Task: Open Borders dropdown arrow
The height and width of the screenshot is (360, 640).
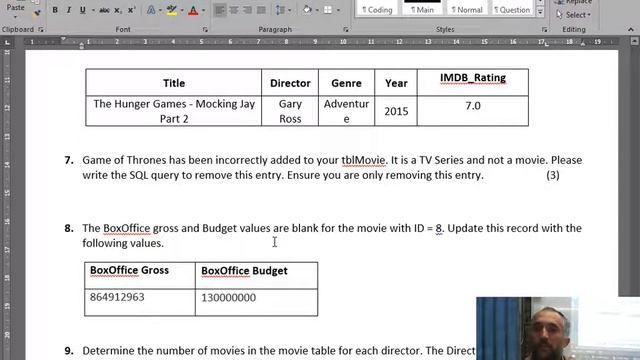Action: point(338,10)
